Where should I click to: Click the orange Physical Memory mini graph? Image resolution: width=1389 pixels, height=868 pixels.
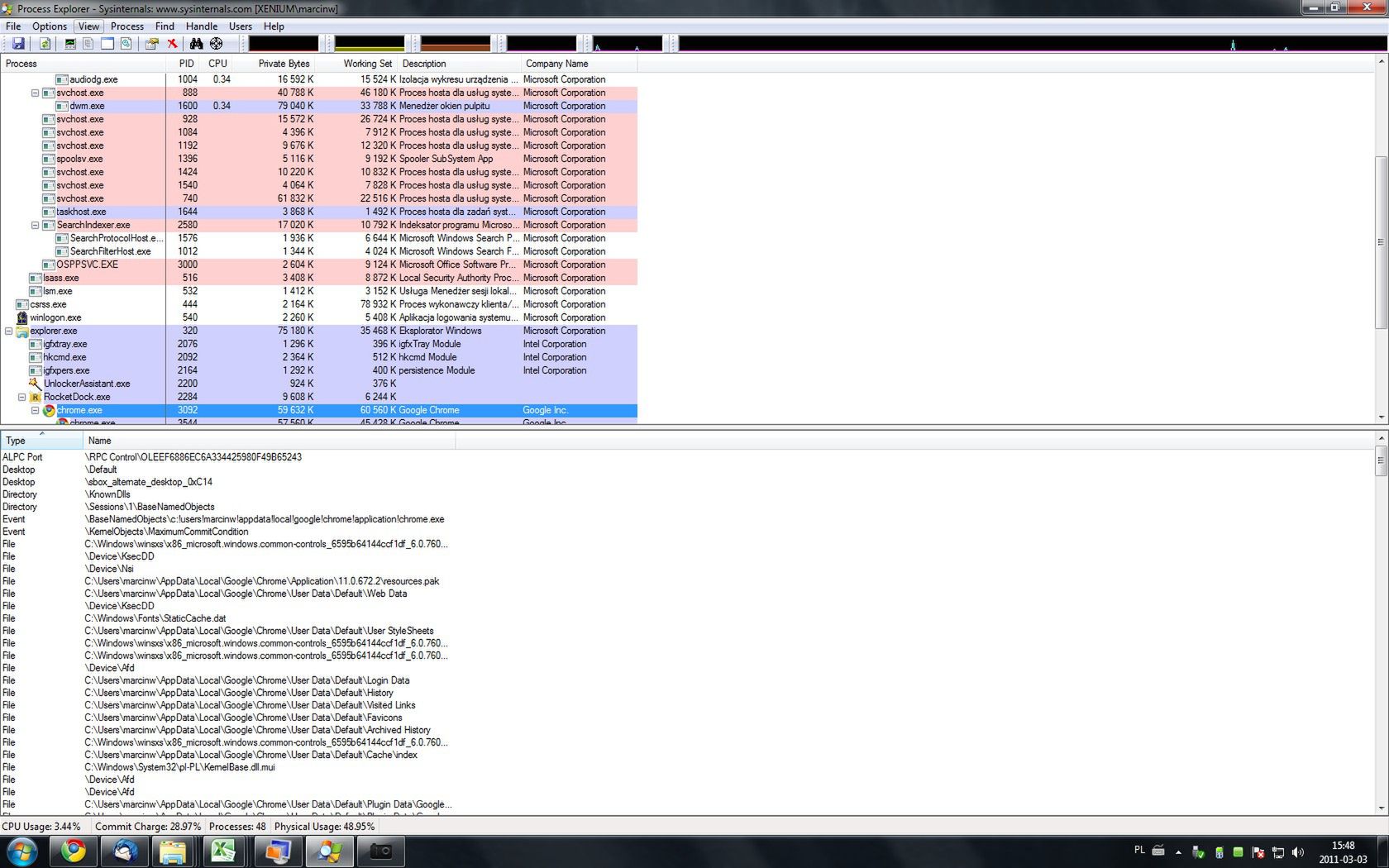(x=456, y=43)
